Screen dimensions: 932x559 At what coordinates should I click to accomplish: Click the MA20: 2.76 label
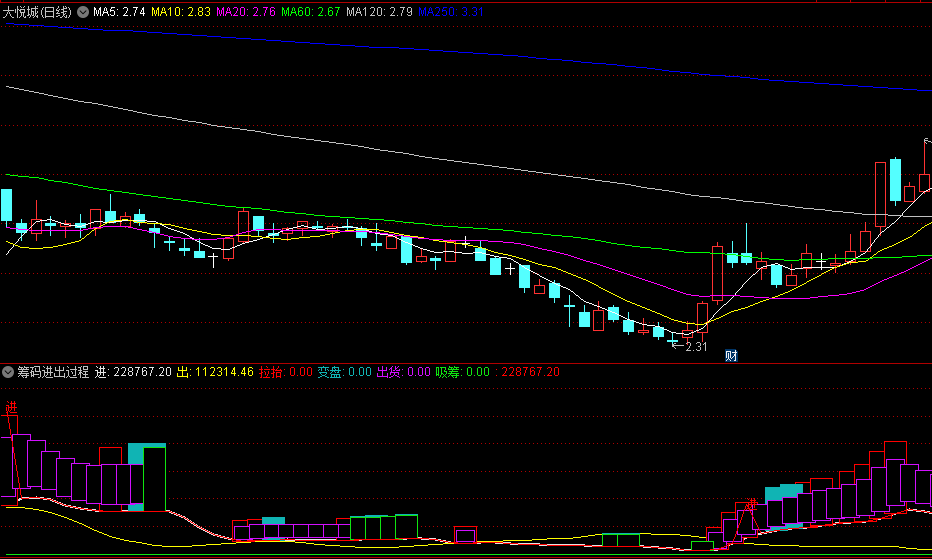tap(246, 12)
